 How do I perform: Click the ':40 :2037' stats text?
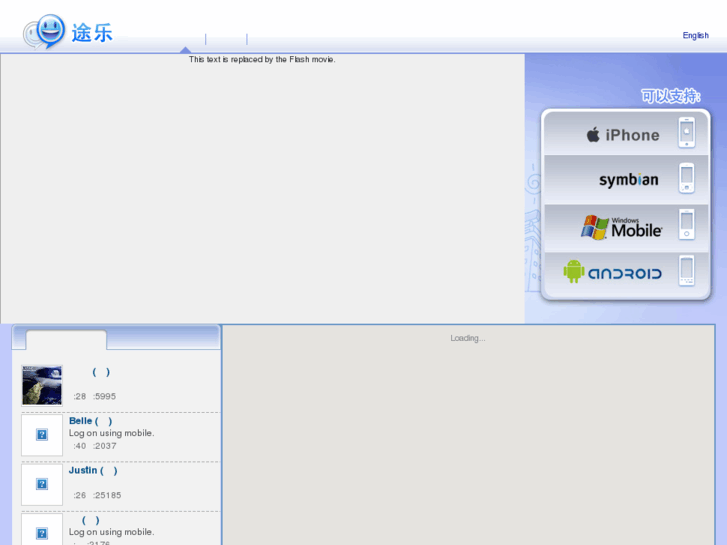(x=95, y=446)
